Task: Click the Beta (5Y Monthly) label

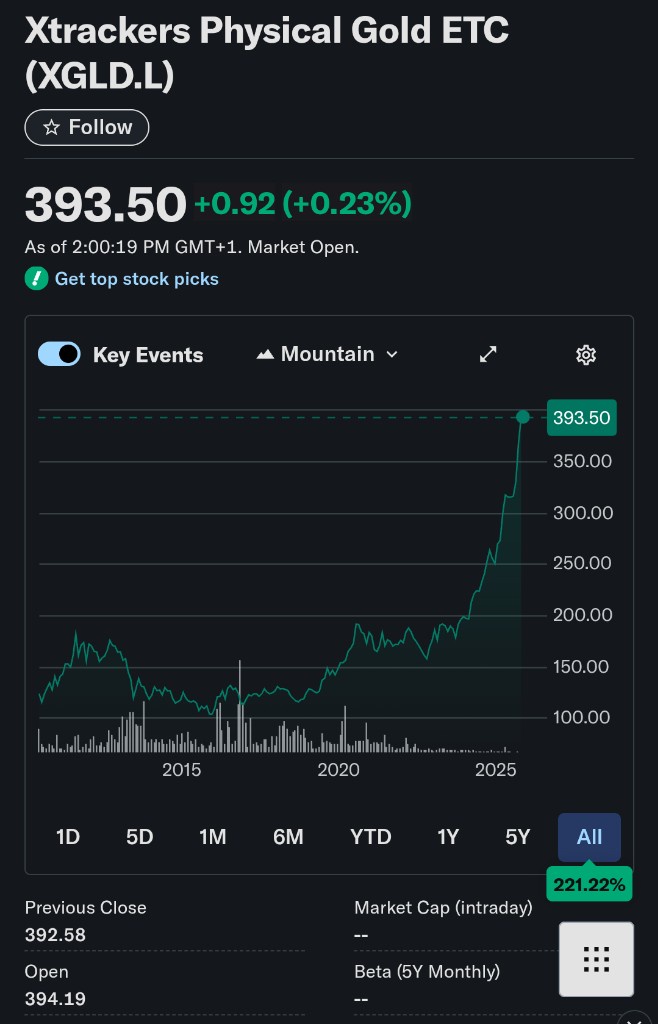Action: point(427,971)
